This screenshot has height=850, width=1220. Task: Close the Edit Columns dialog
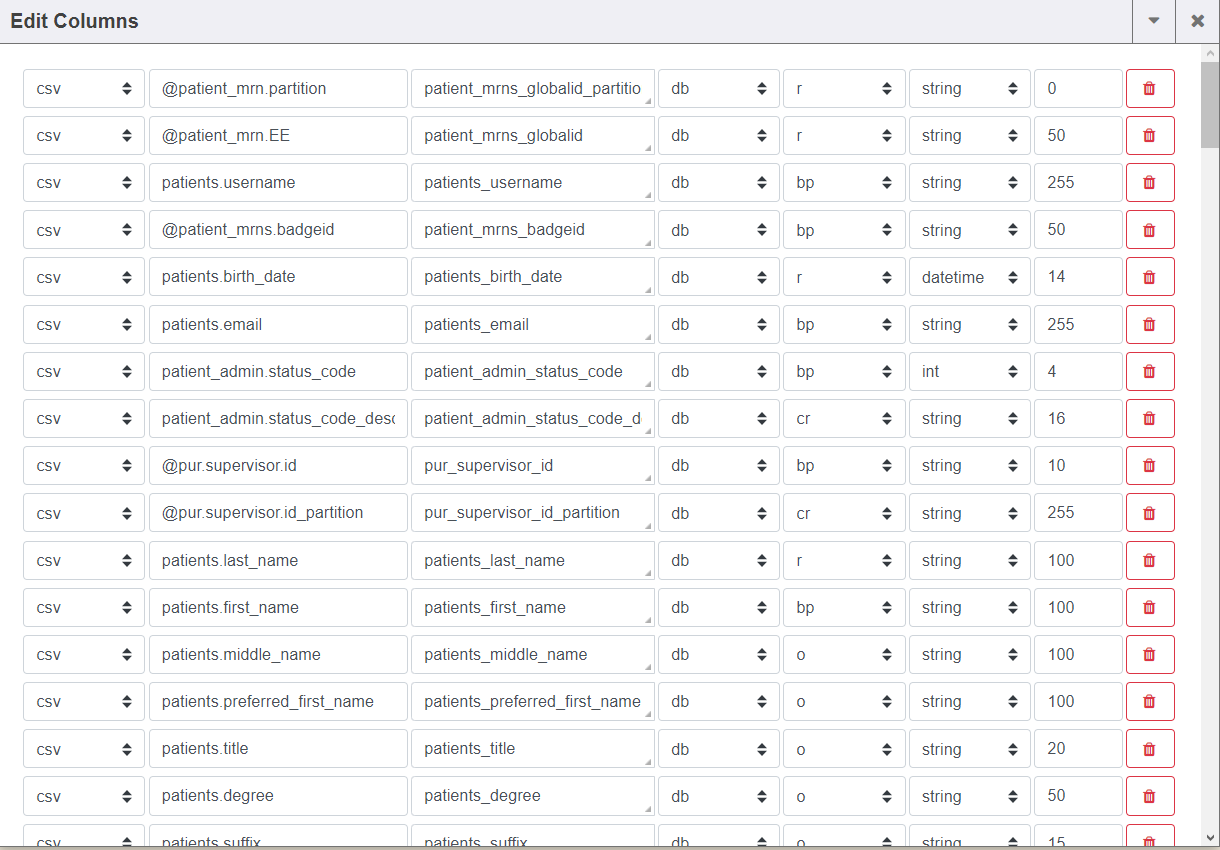tap(1197, 21)
